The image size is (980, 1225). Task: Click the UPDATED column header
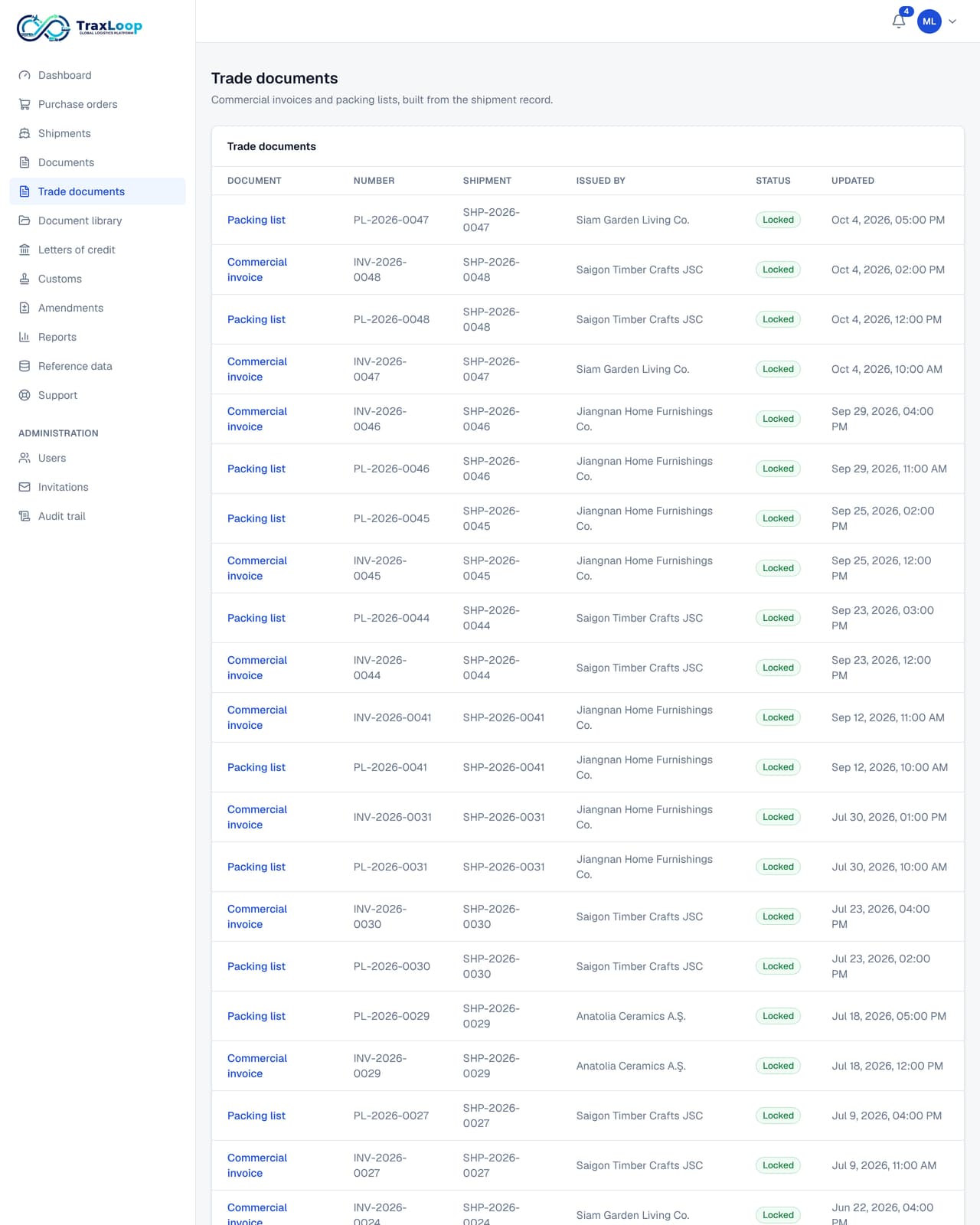coord(852,181)
